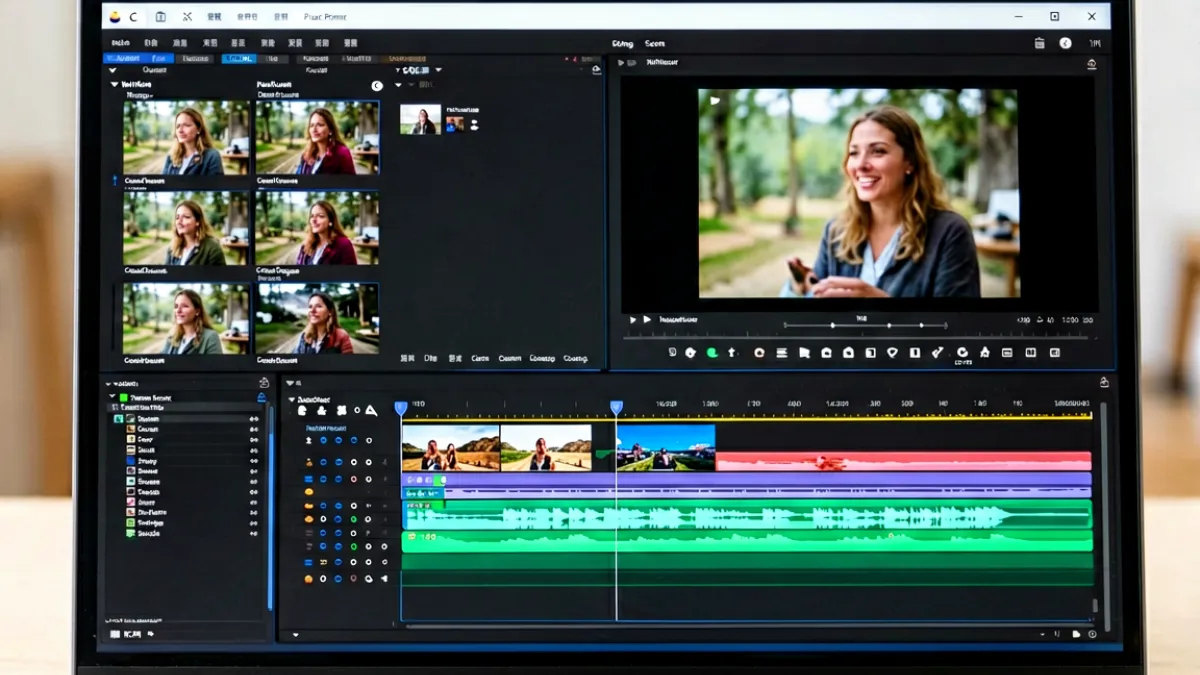Viewport: 1200px width, 675px height.
Task: Click the grid icon at the bottom-left of the project panel
Action: click(x=115, y=634)
